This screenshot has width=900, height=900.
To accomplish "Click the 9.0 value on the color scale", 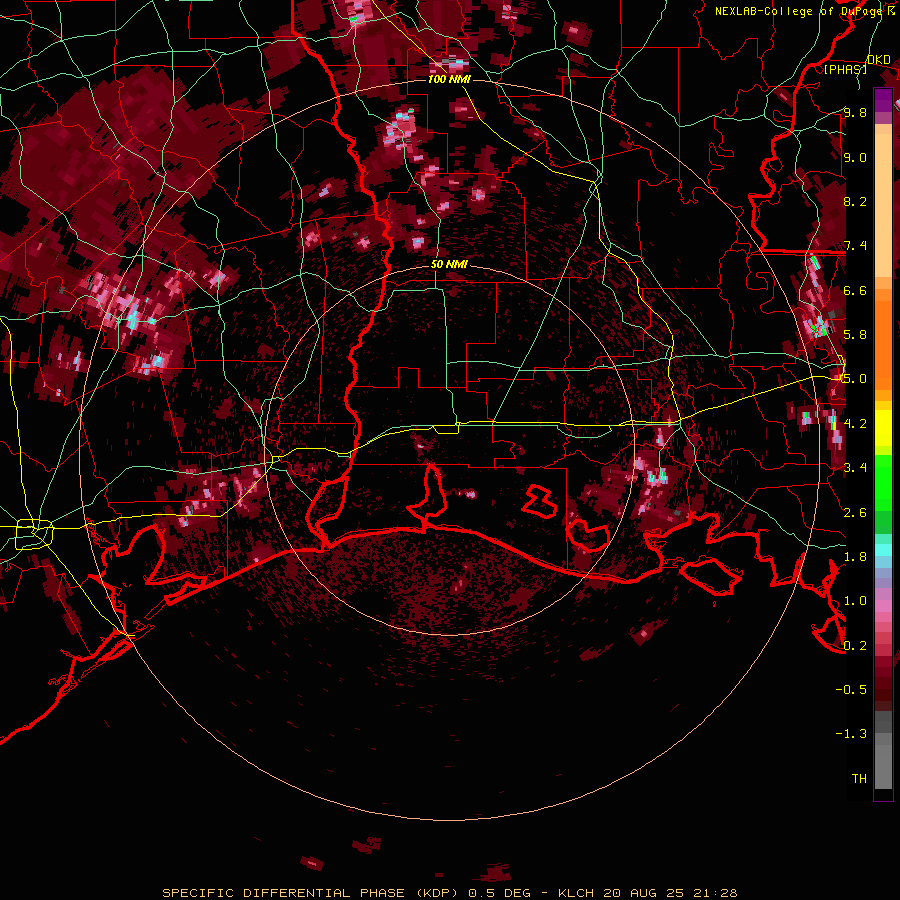I will click(855, 157).
